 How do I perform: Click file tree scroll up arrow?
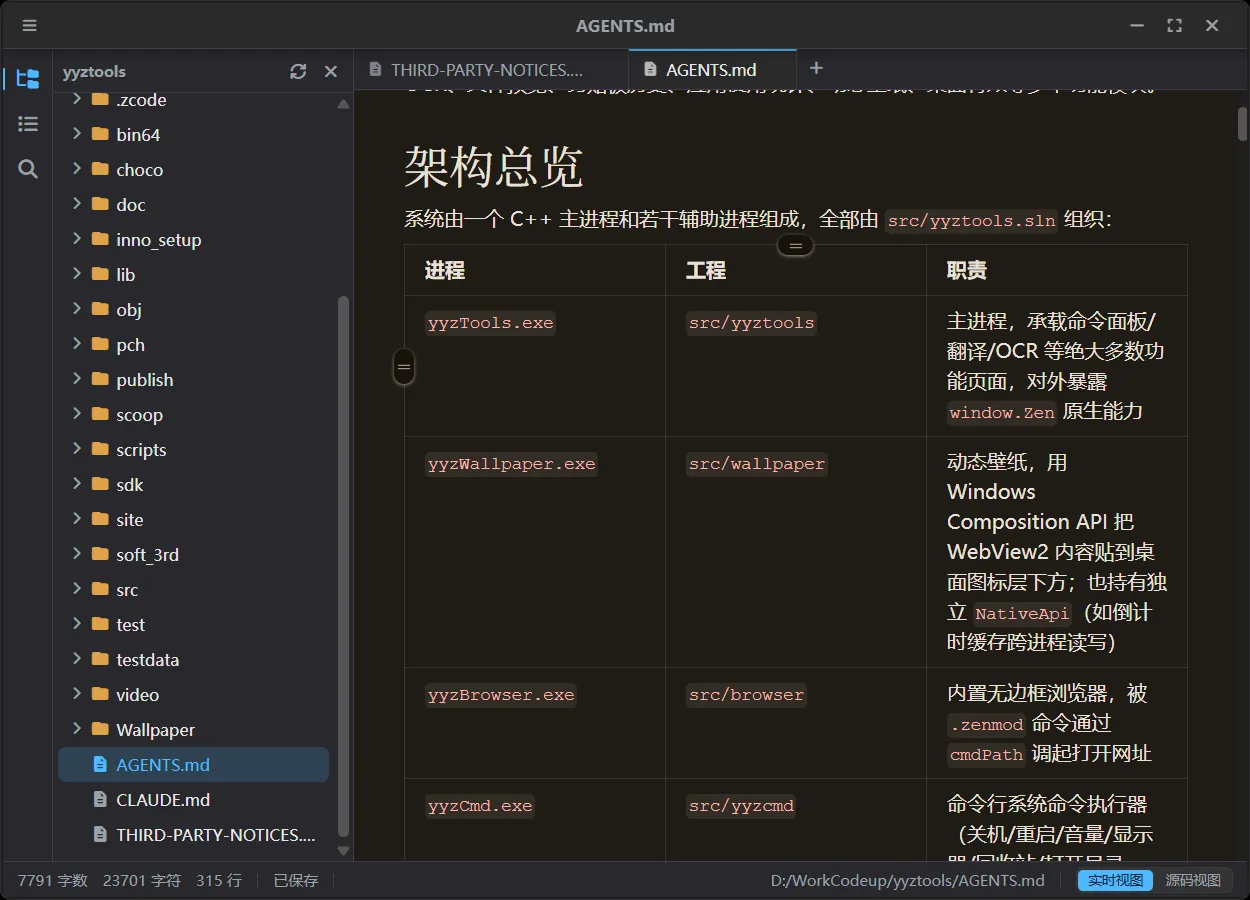[x=344, y=104]
